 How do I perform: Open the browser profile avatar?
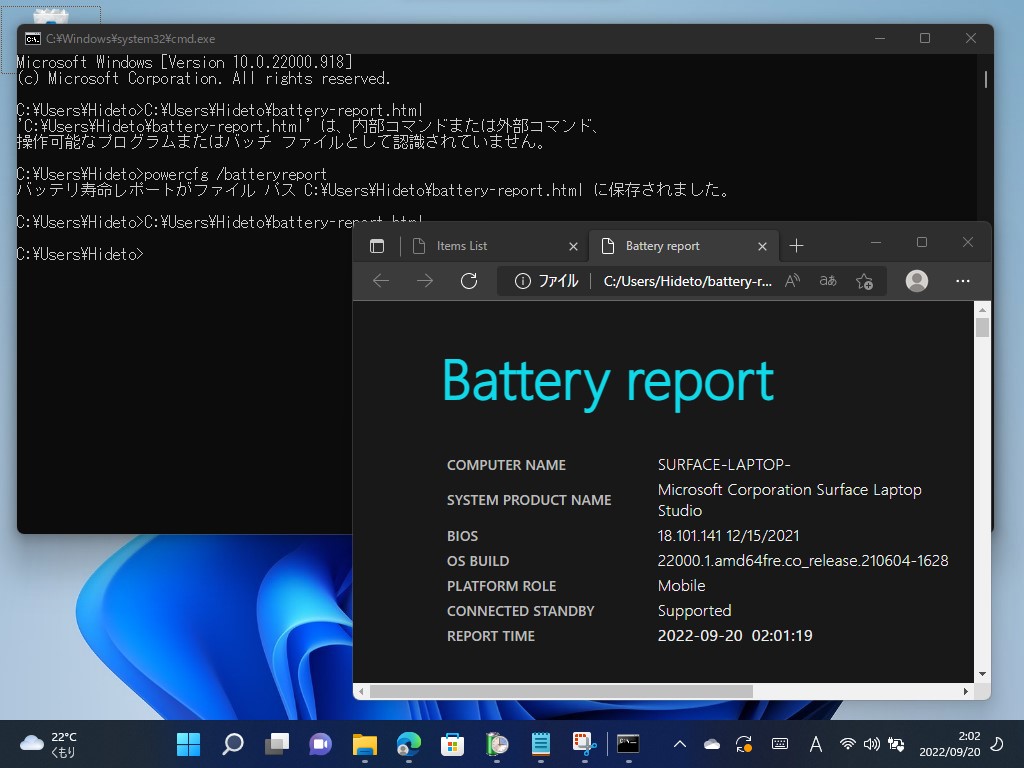coord(917,281)
